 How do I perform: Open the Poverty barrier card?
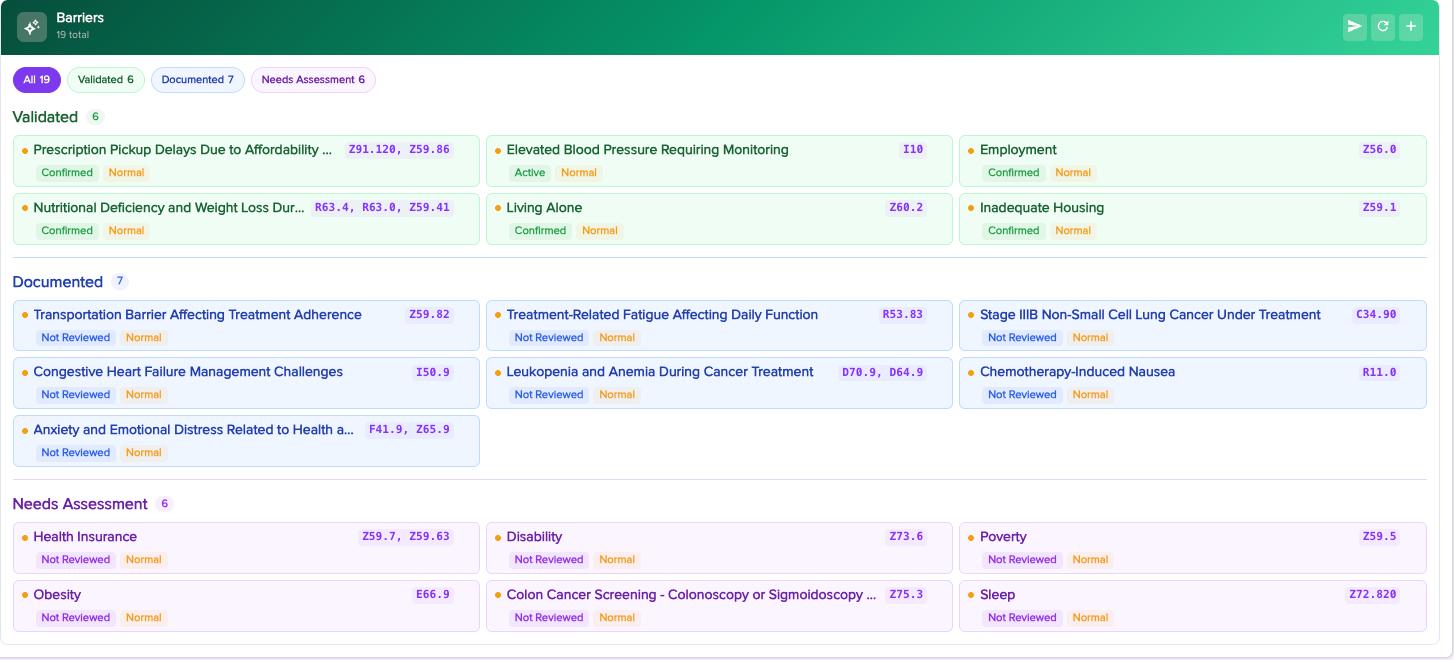tap(1193, 548)
